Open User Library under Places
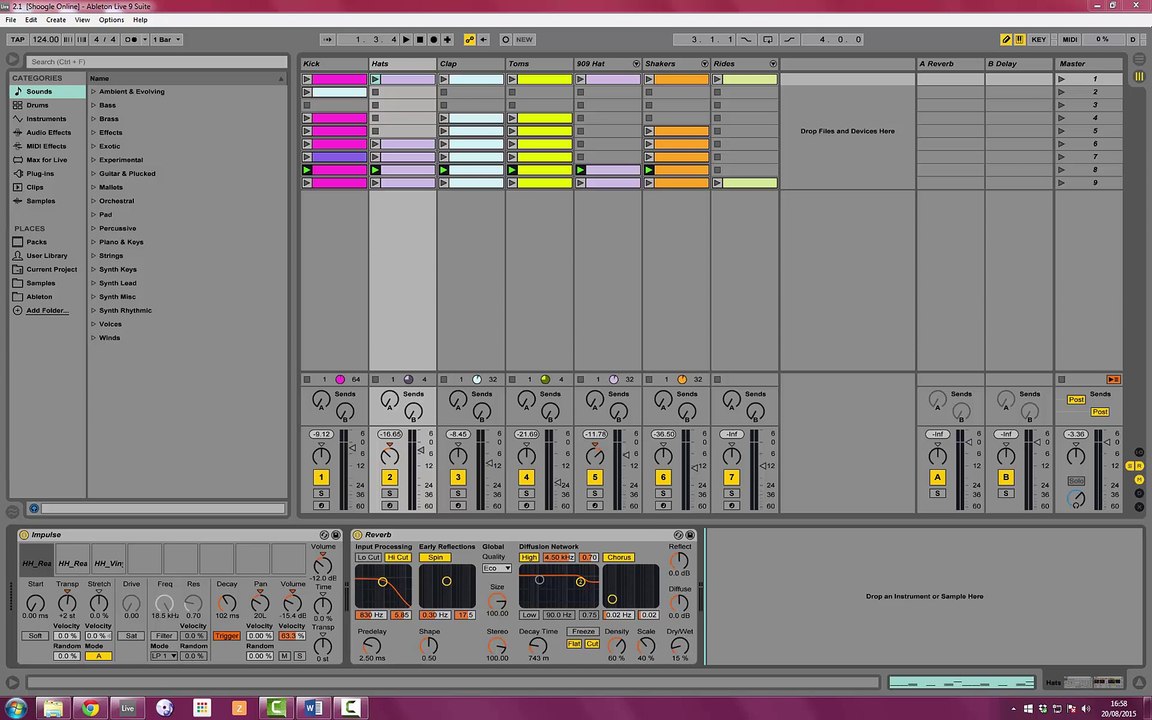Image resolution: width=1152 pixels, height=720 pixels. [48, 256]
